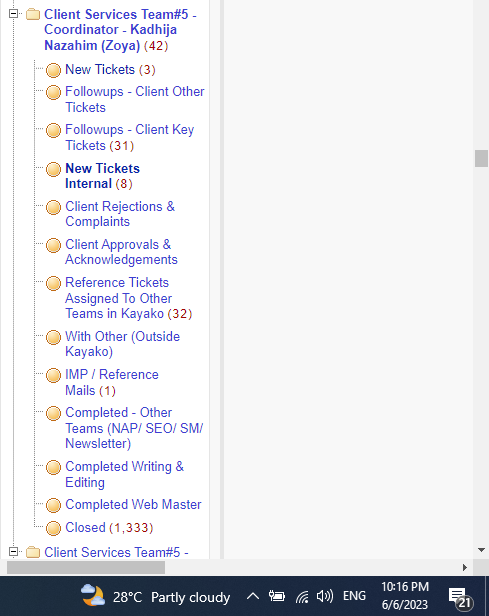This screenshot has height=616, width=489.
Task: Click the battery power icon in tray
Action: pyautogui.click(x=277, y=596)
